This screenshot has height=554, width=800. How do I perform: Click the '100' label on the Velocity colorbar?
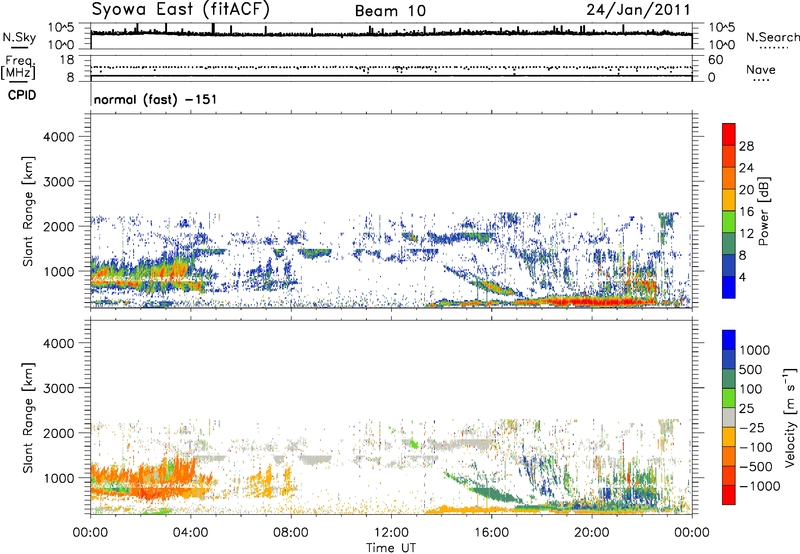pos(751,389)
